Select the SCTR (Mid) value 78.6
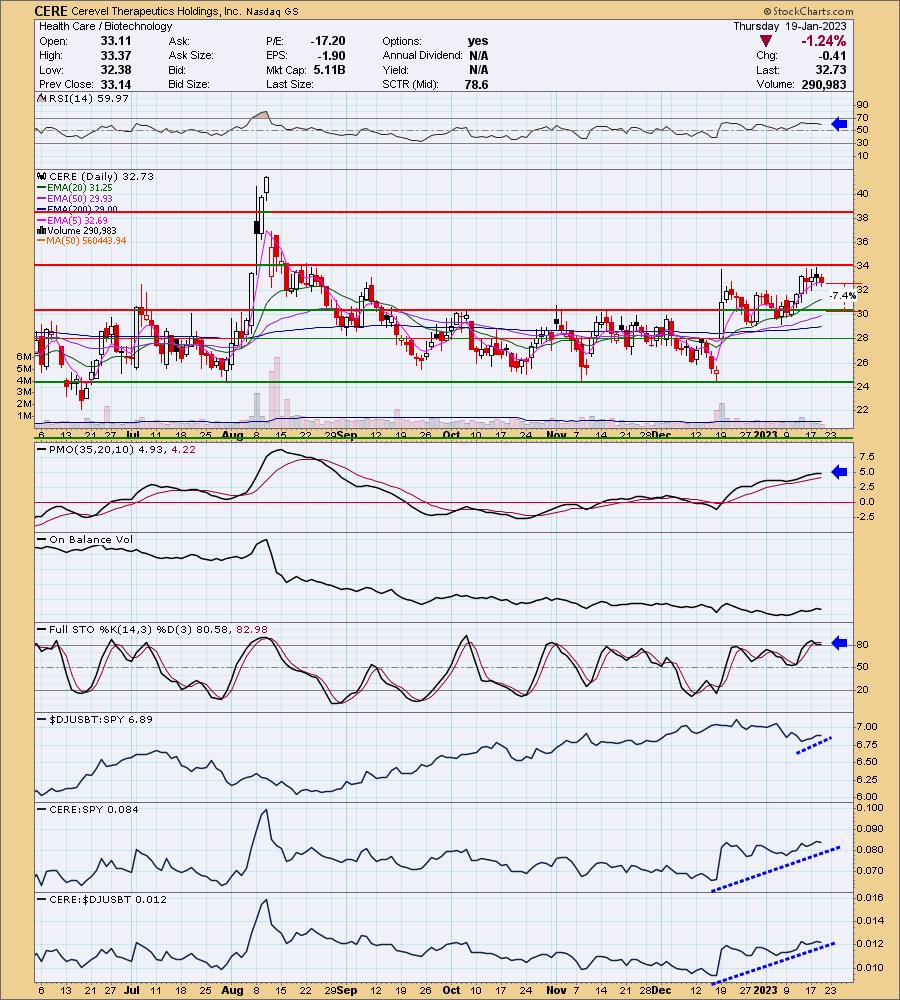900x1000 pixels. tap(476, 84)
